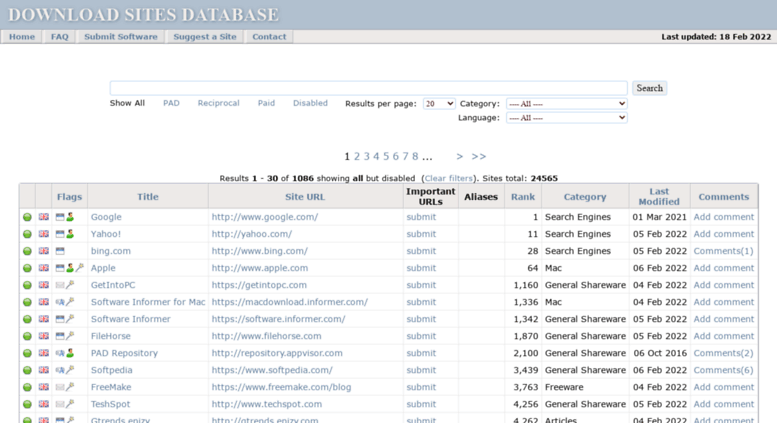This screenshot has height=423, width=777.
Task: Click the magic wand icon in Apple row
Action: [x=79, y=267]
